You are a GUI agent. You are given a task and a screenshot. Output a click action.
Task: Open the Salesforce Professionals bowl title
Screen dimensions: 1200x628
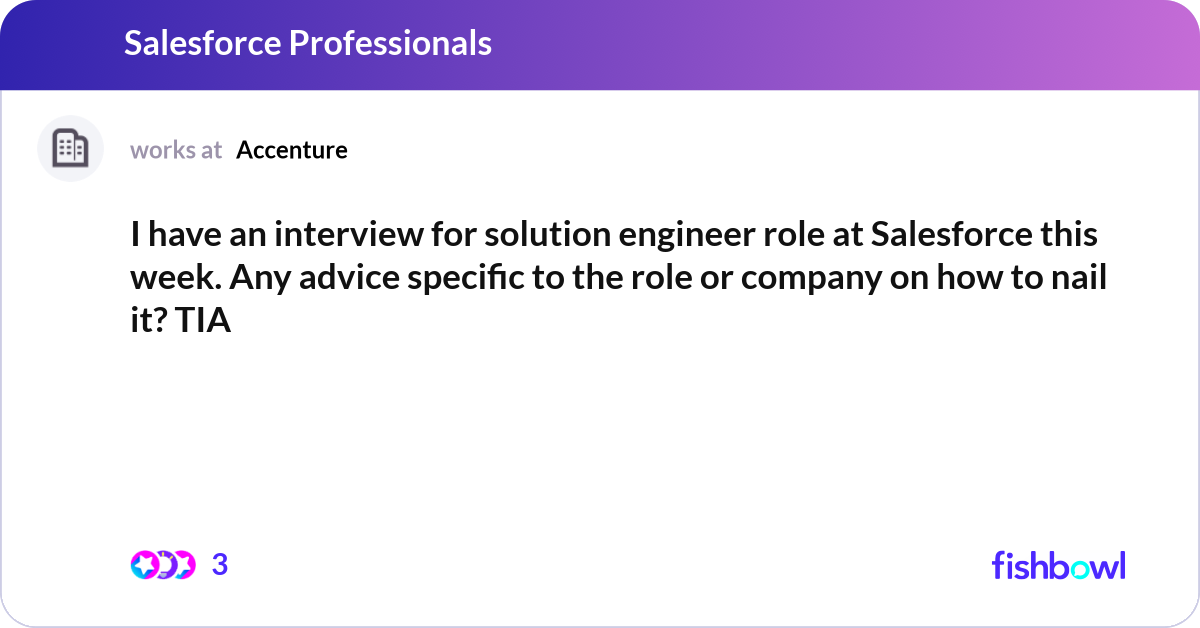(307, 43)
